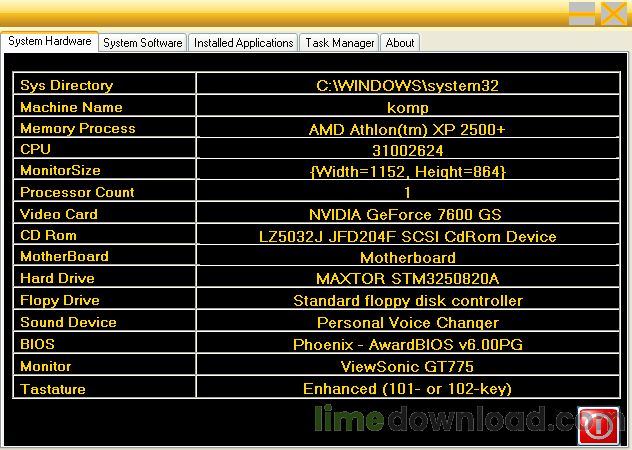Click the BIOS label cell
Viewport: 632px width, 450px height.
pyautogui.click(x=104, y=343)
